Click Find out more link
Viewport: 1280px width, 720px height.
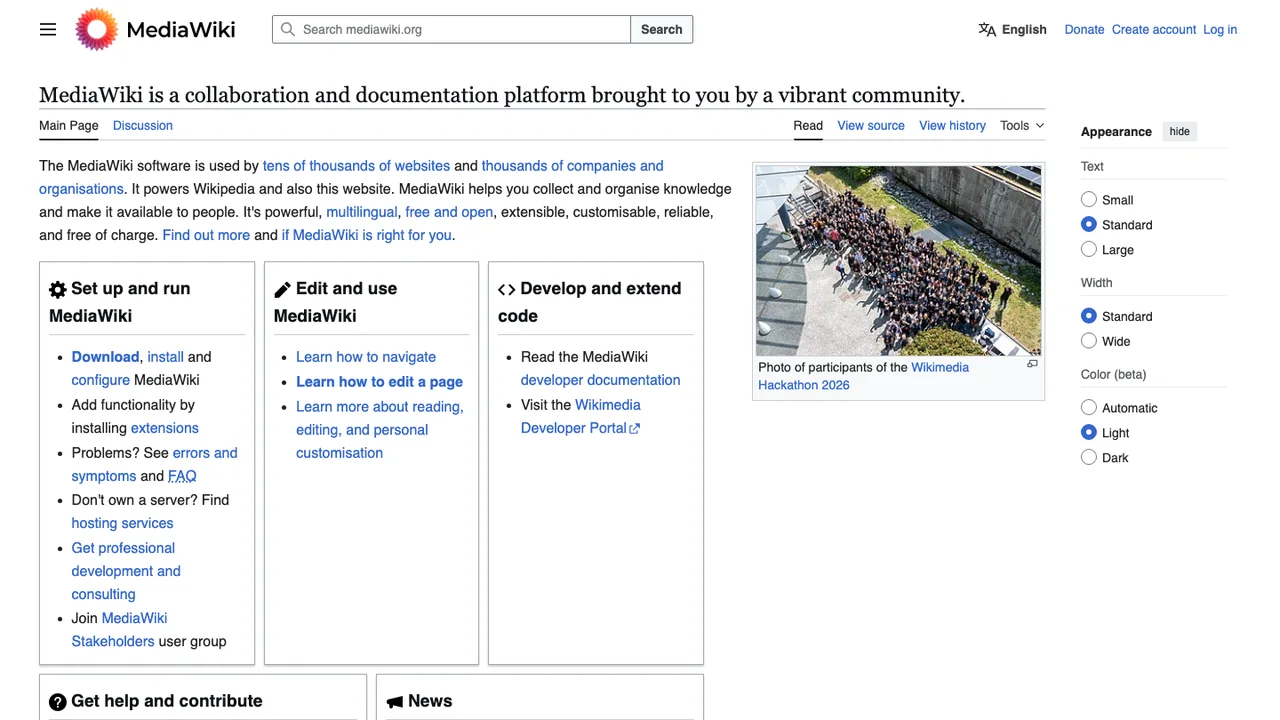(206, 235)
